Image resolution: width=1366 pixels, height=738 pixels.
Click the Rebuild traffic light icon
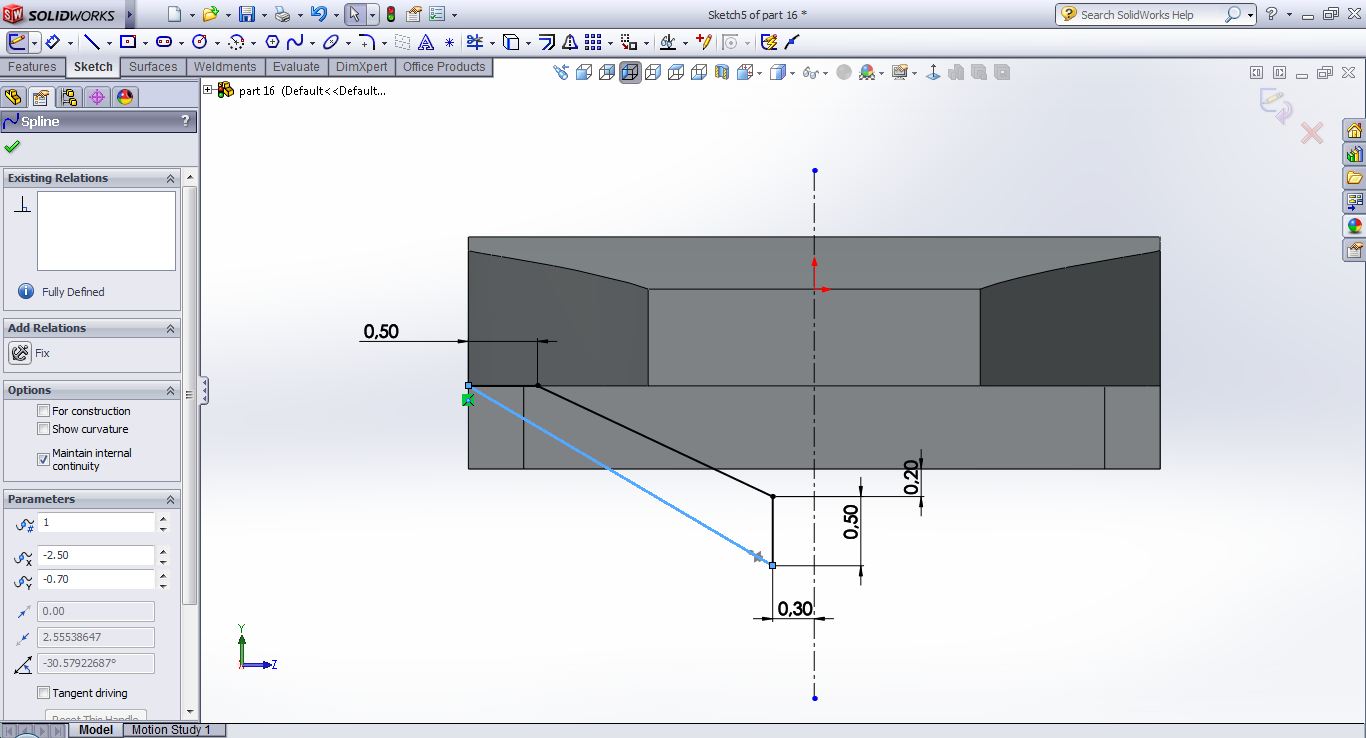pos(390,15)
